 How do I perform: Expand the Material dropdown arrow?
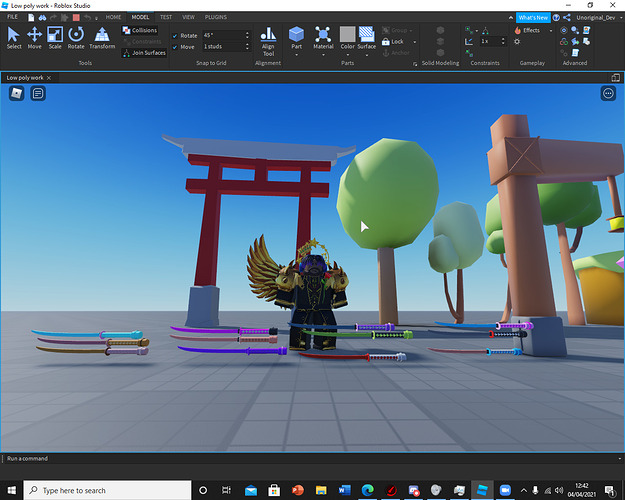point(323,55)
